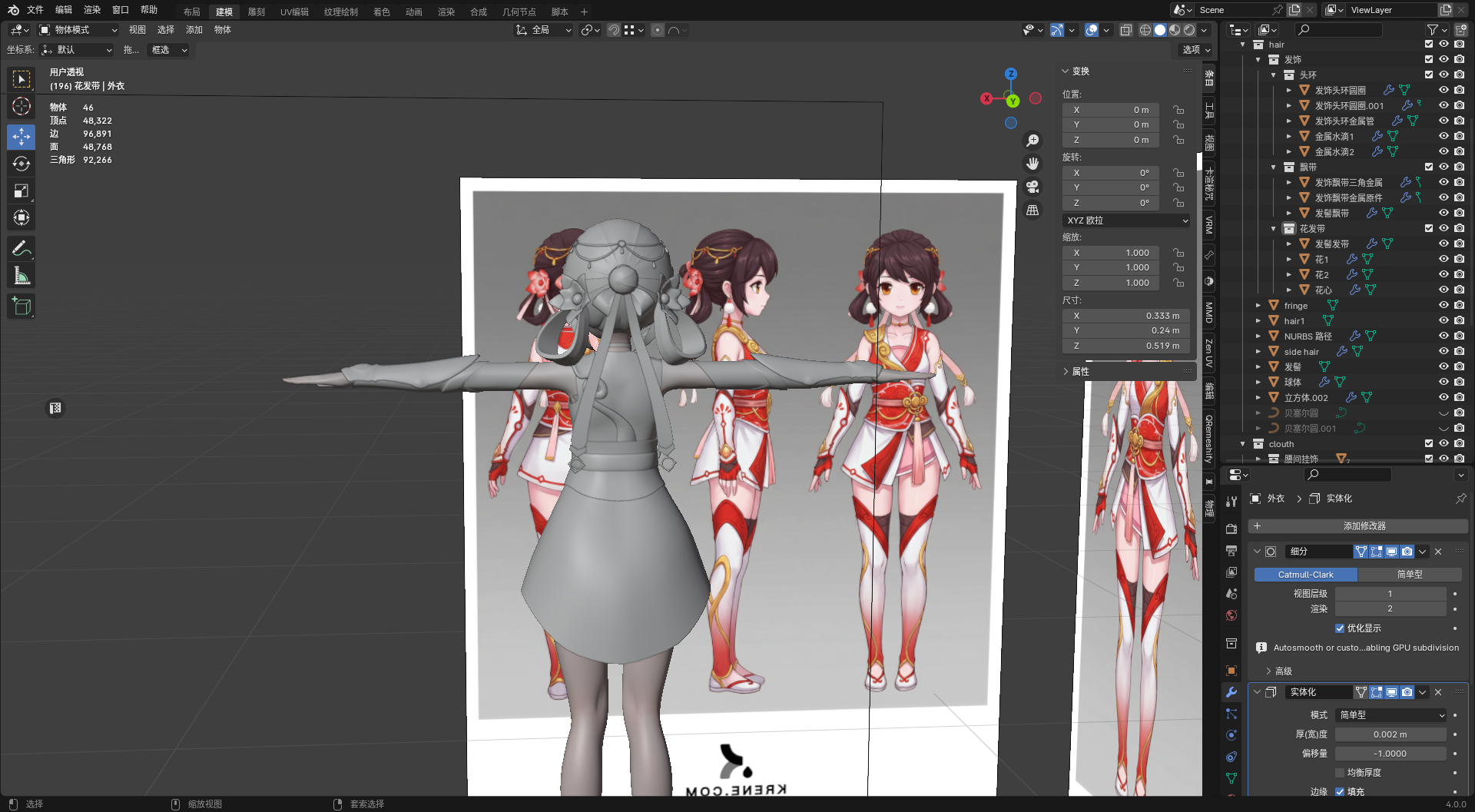Click the pin icon in Properties editor
1475x812 pixels.
(x=1460, y=499)
